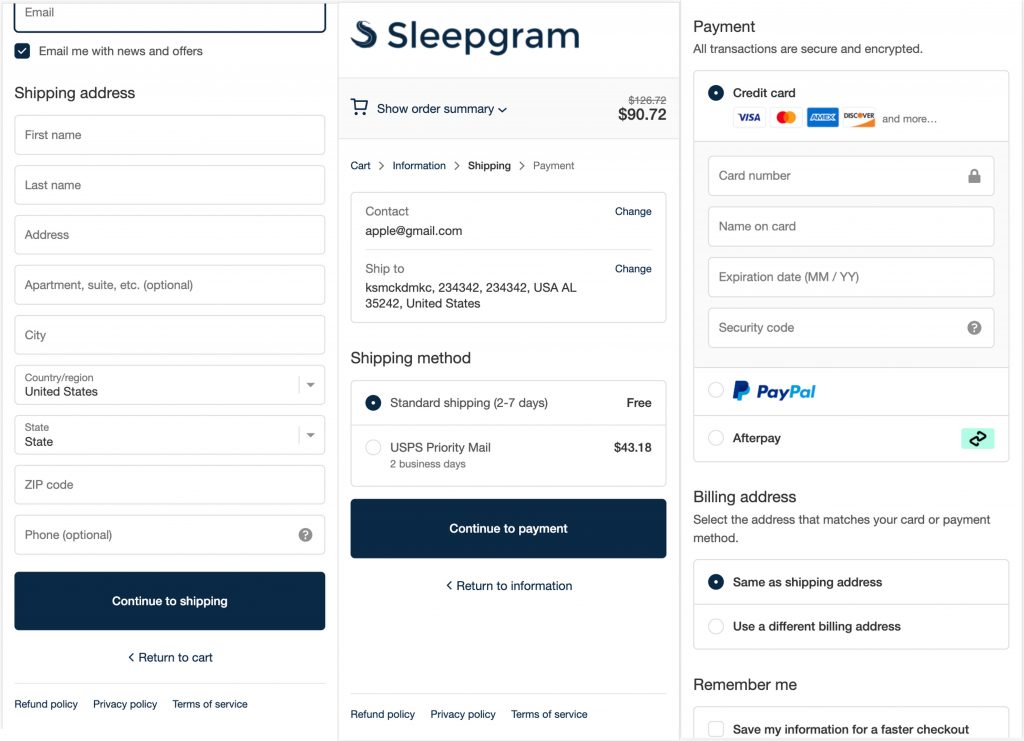Select Use a different billing address
1024x741 pixels.
pyautogui.click(x=716, y=627)
